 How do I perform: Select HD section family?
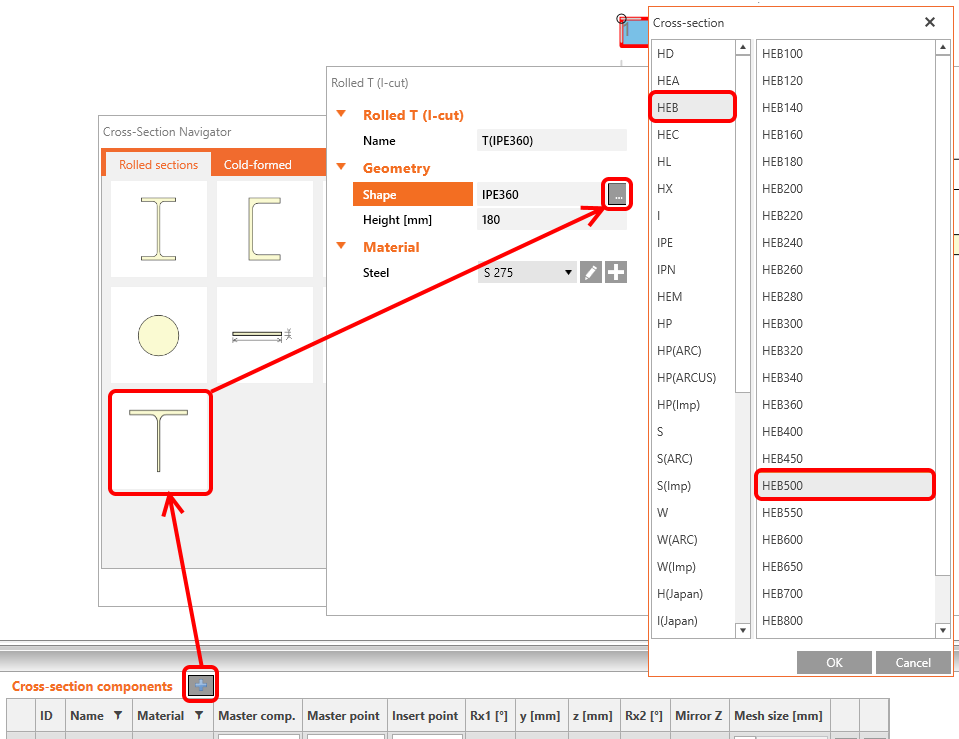(693, 54)
